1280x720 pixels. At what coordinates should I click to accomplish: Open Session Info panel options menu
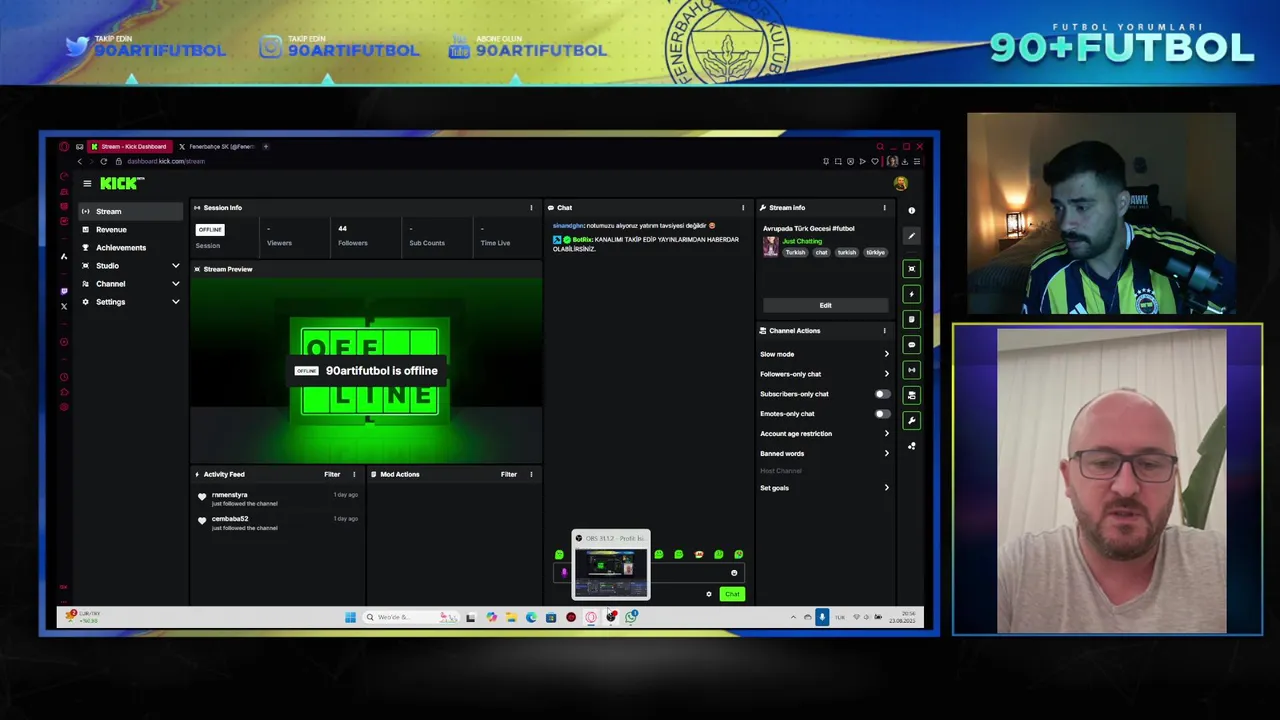pos(531,208)
